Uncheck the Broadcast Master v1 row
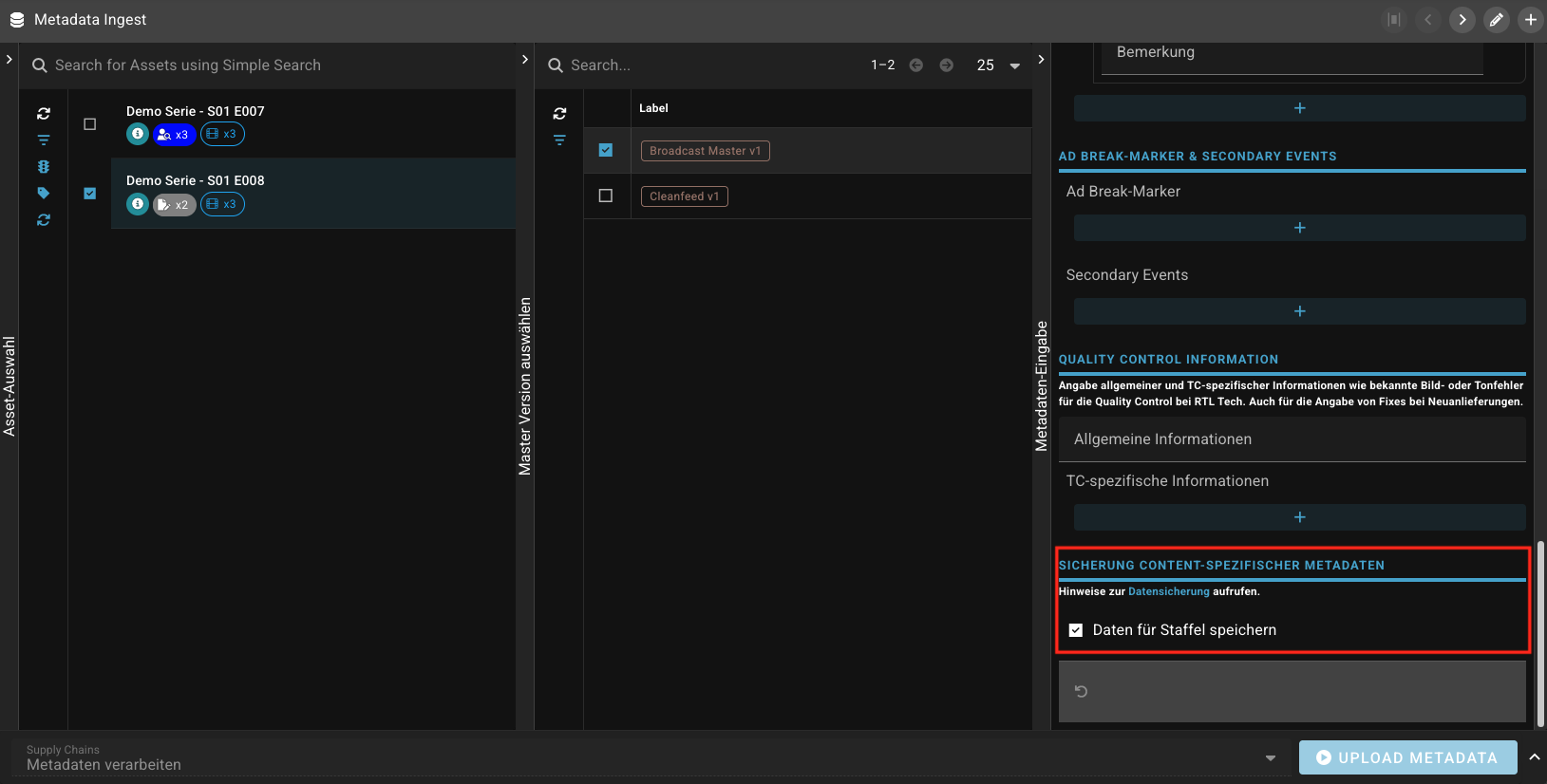Screen dimensions: 1547x784 point(606,150)
